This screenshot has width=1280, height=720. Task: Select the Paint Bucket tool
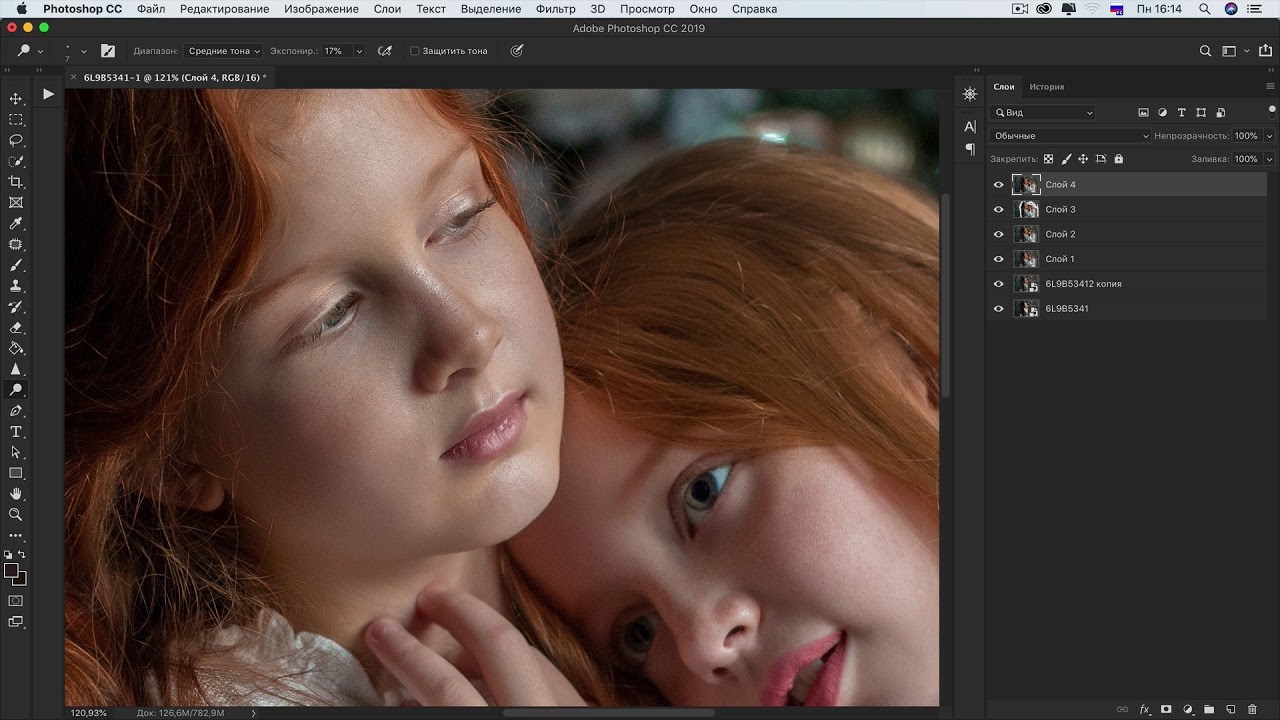tap(16, 348)
